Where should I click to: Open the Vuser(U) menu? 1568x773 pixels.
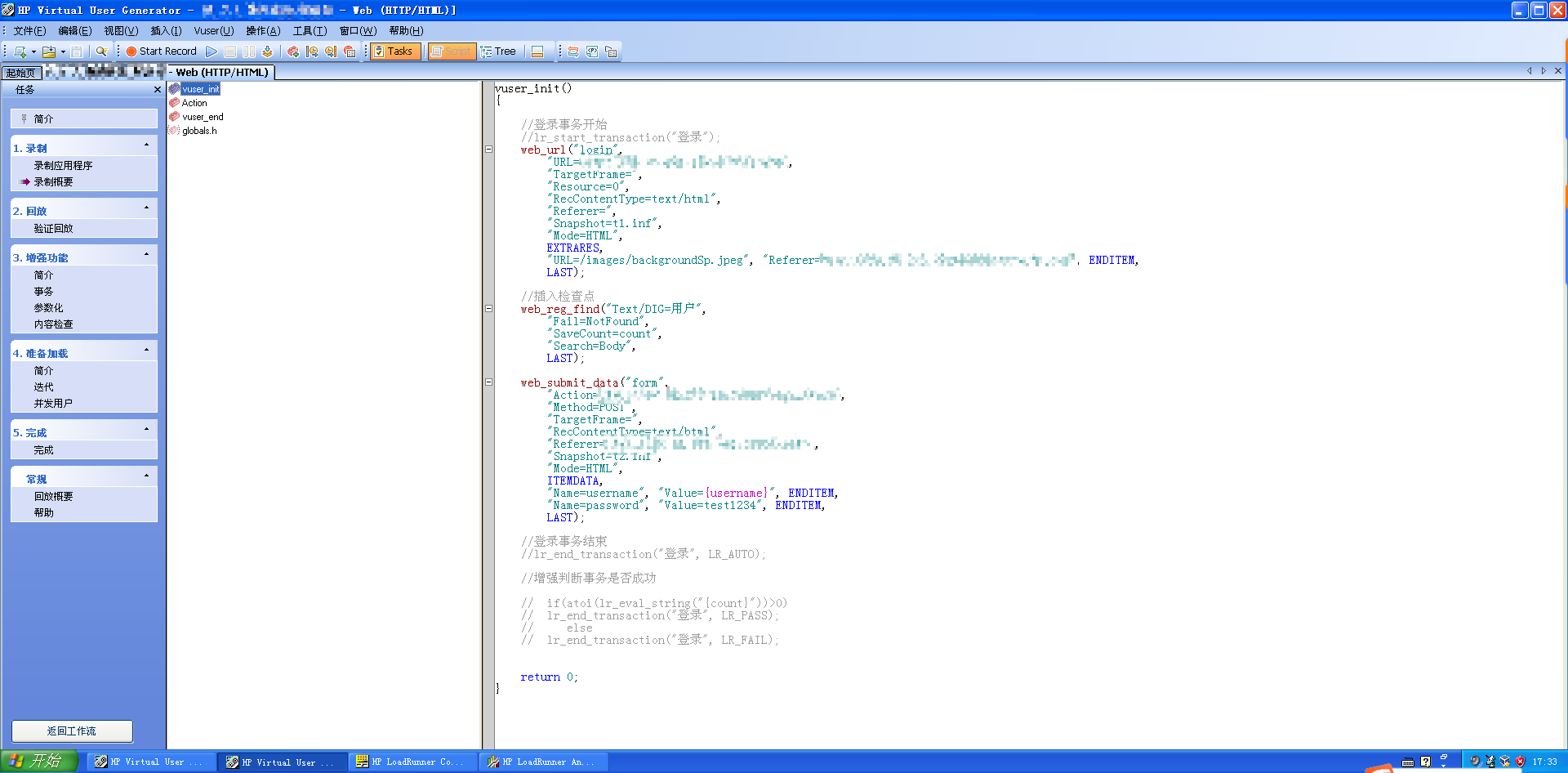(x=213, y=31)
